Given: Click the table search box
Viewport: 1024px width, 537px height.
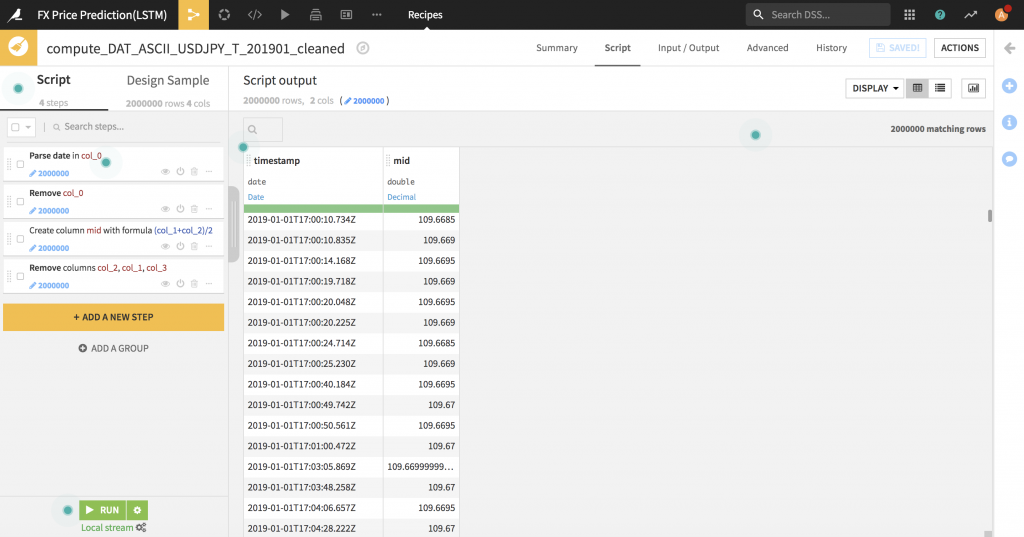Looking at the screenshot, I should 263,129.
